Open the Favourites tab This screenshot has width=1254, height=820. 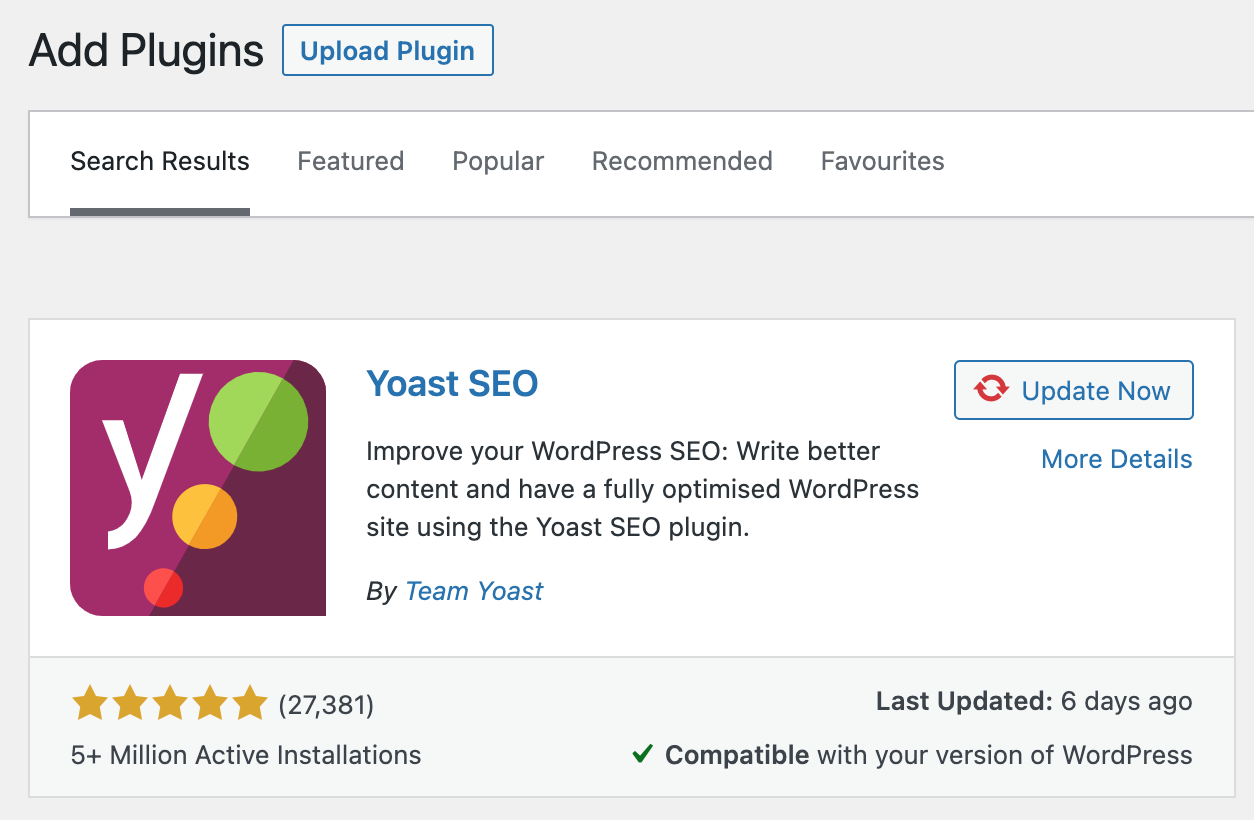point(882,162)
